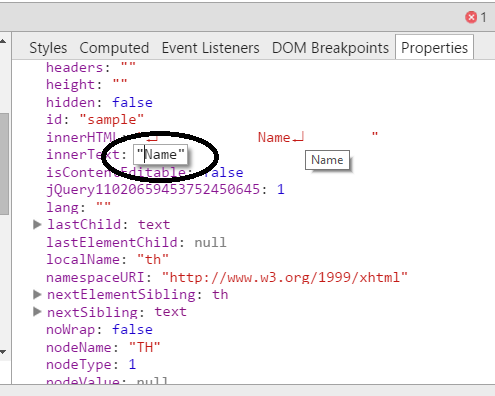Image resolution: width=495 pixels, height=396 pixels.
Task: Open the DOM Breakpoints tab
Action: pos(330,48)
